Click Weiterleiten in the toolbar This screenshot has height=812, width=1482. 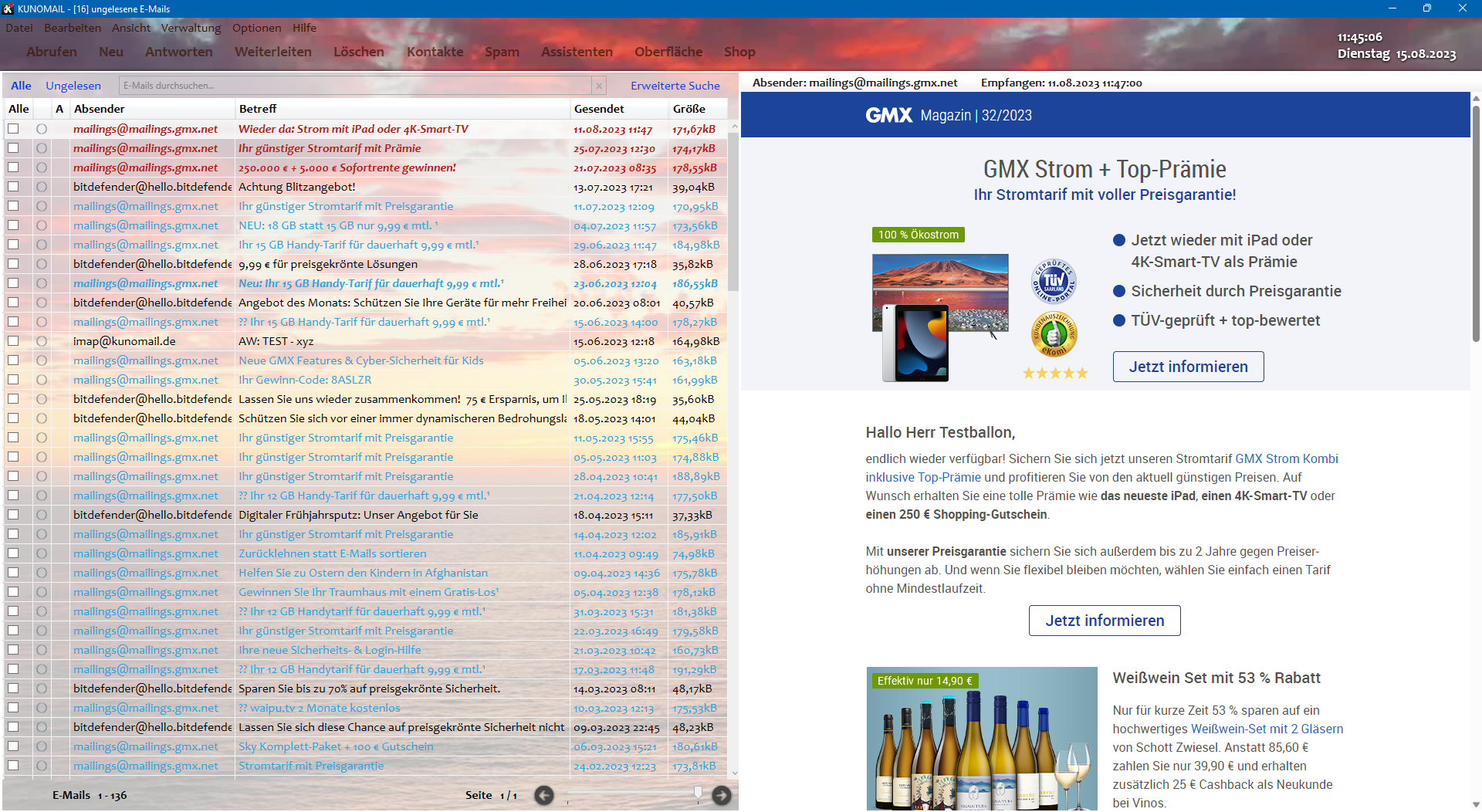[273, 52]
